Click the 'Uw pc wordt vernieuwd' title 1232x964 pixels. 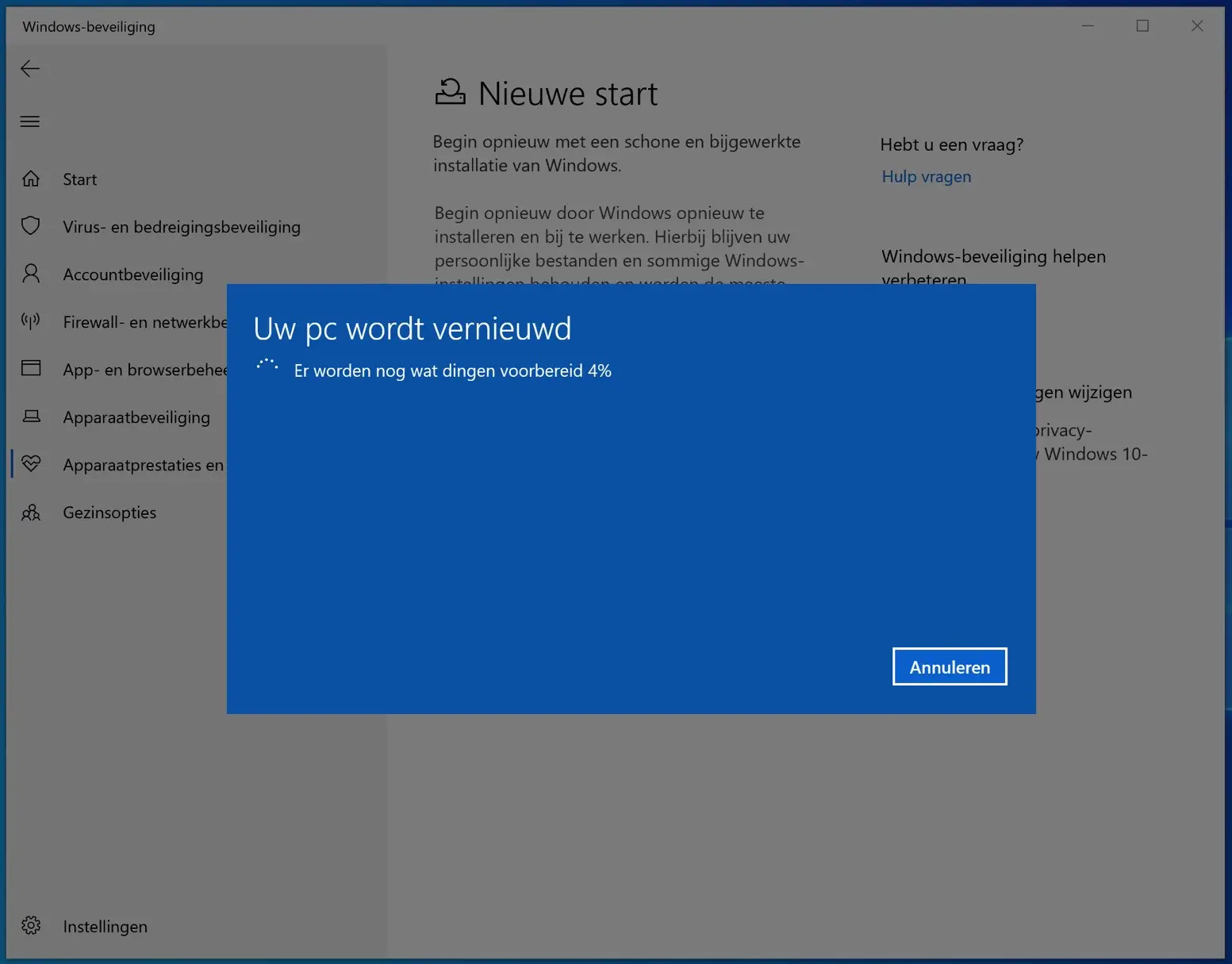pyautogui.click(x=413, y=328)
